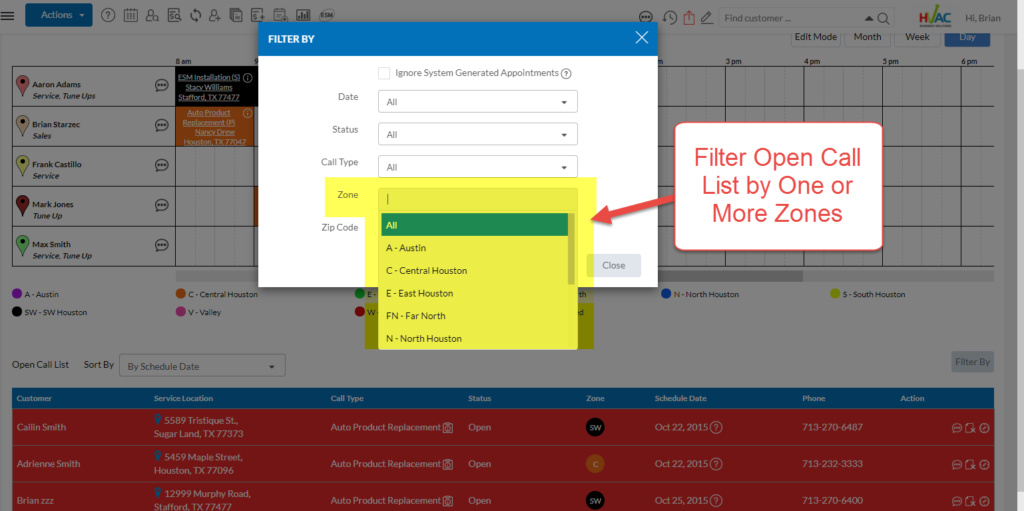Viewport: 1024px width, 511px height.
Task: Click the chat bubble icon near search
Action: 646,18
